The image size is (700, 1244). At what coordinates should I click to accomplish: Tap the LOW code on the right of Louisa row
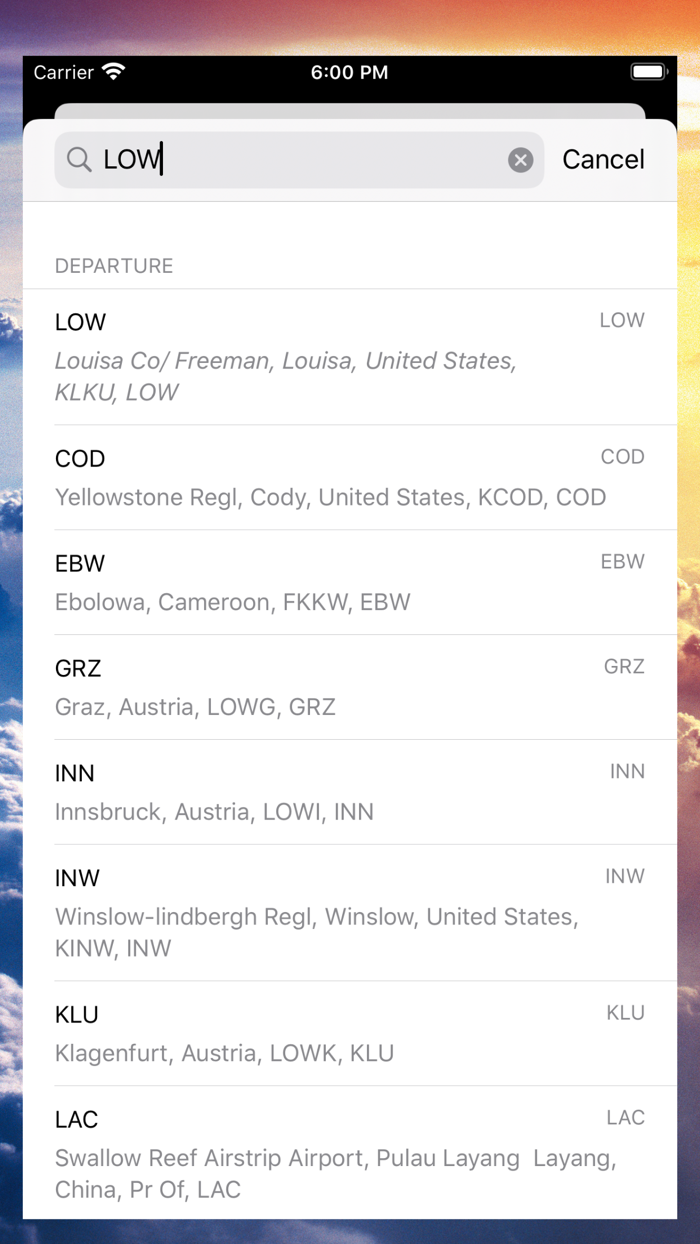(x=622, y=320)
